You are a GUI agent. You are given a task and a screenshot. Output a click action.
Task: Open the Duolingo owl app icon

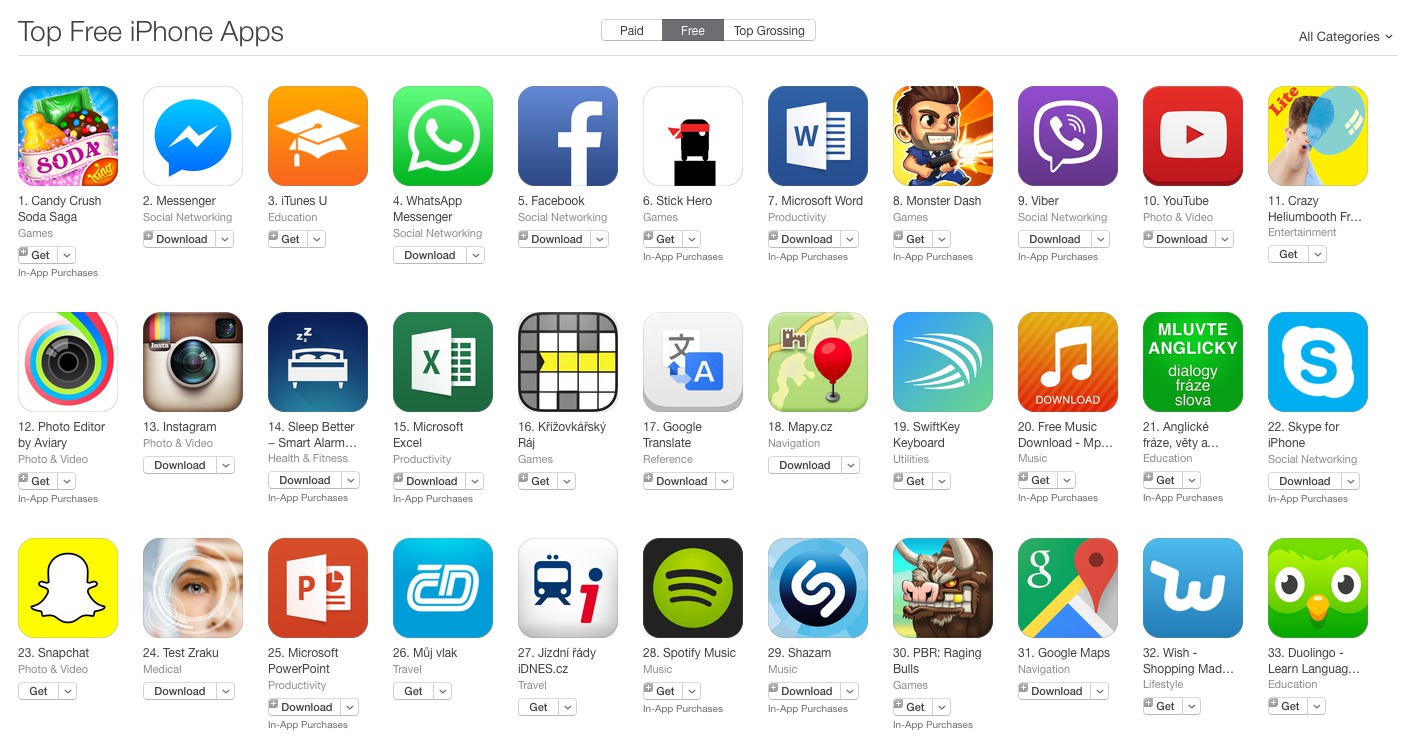pyautogui.click(x=1318, y=588)
